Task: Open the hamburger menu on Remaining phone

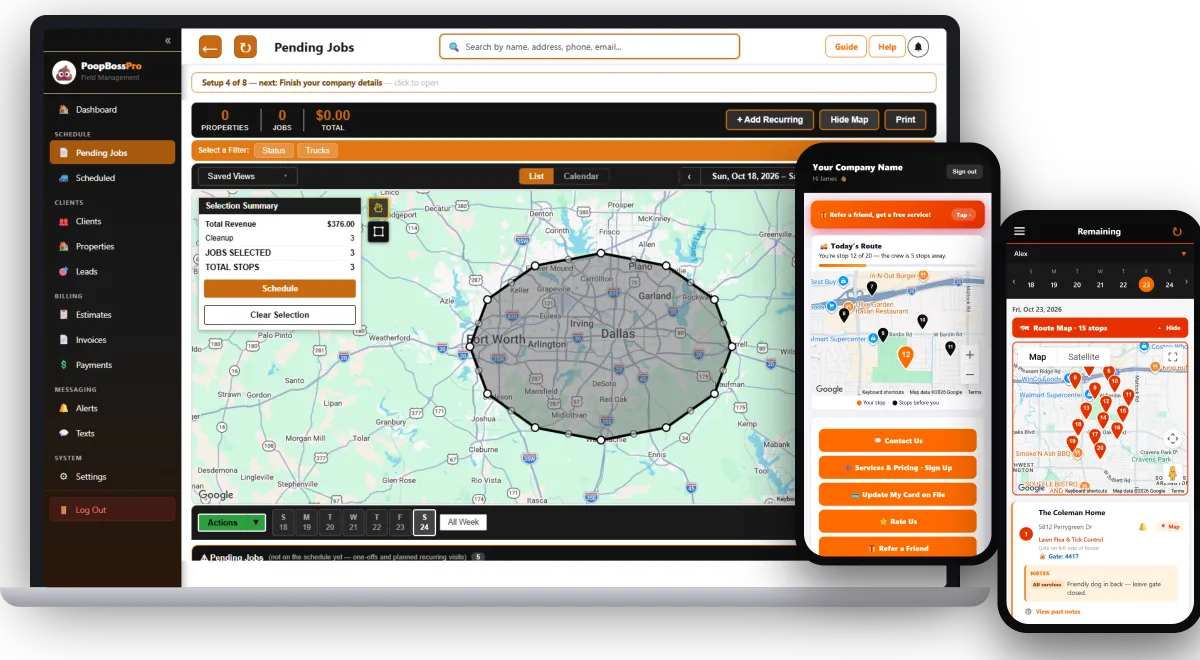Action: point(1019,231)
